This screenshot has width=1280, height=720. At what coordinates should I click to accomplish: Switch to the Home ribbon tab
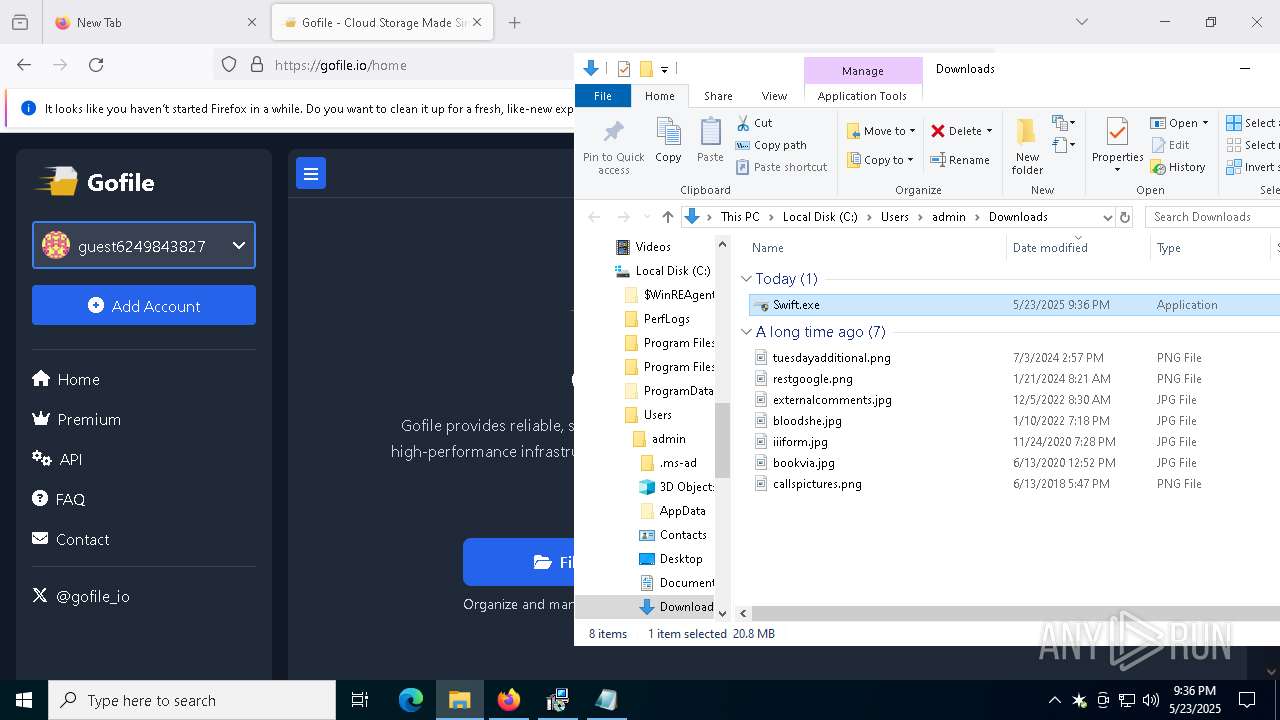coord(660,96)
